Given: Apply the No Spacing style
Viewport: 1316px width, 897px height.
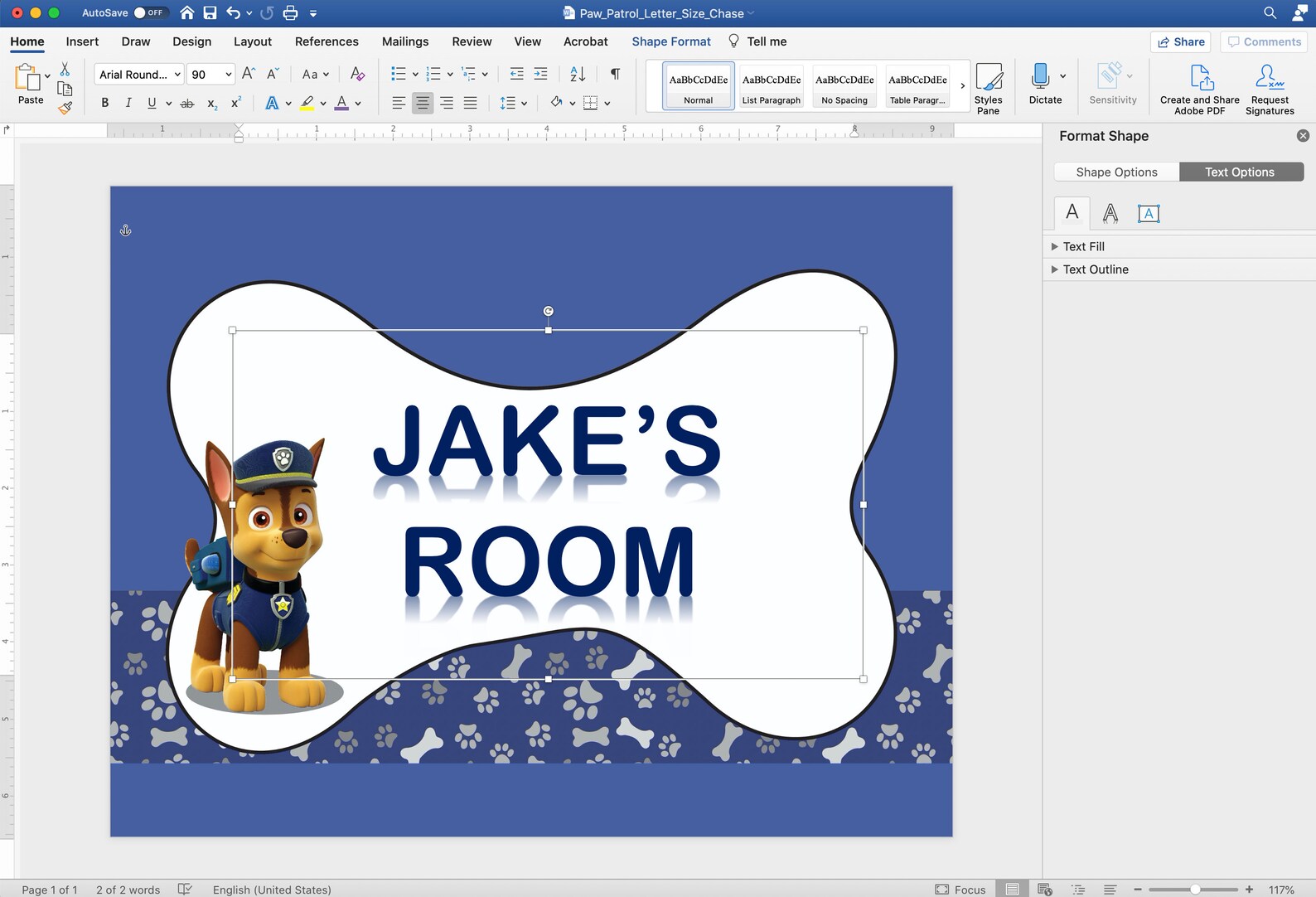Looking at the screenshot, I should tap(844, 85).
